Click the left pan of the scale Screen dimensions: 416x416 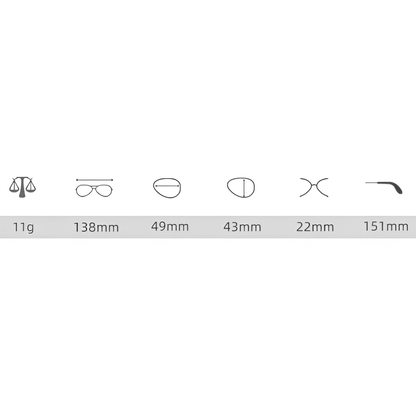(x=14, y=186)
